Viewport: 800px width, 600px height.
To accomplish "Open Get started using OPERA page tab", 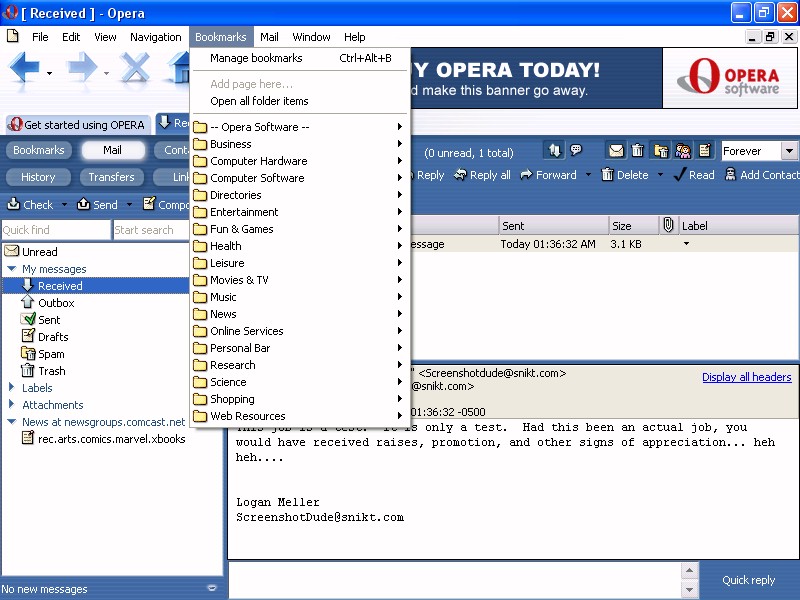I will [x=79, y=124].
